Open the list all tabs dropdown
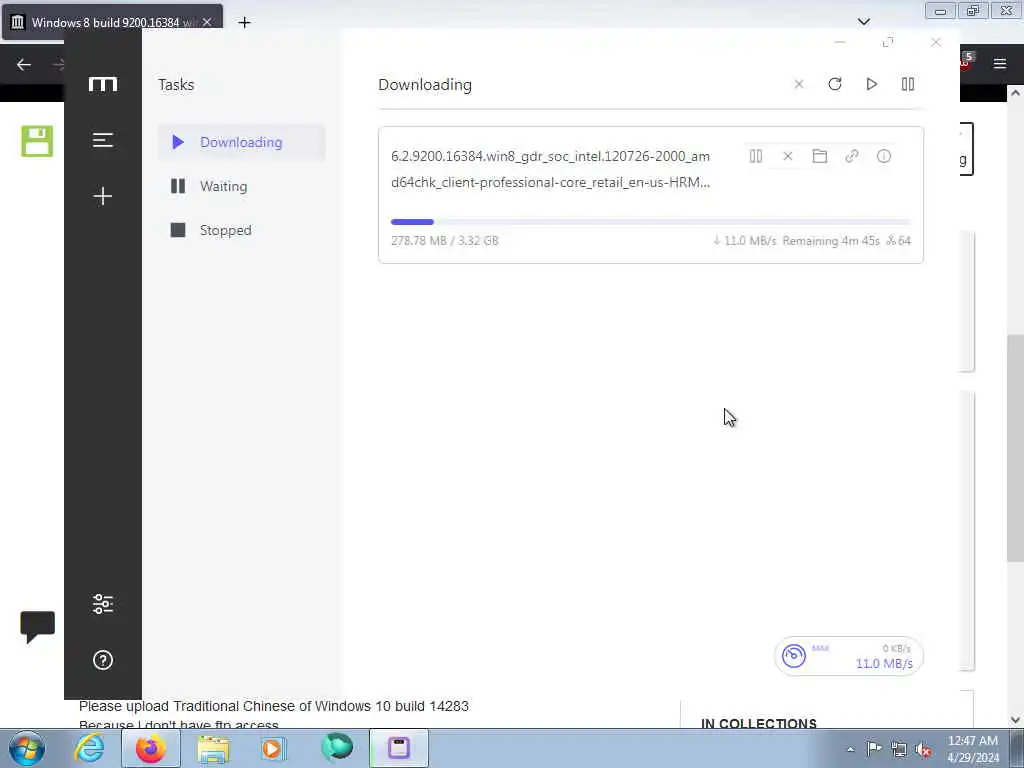The width and height of the screenshot is (1024, 768). pos(863,22)
